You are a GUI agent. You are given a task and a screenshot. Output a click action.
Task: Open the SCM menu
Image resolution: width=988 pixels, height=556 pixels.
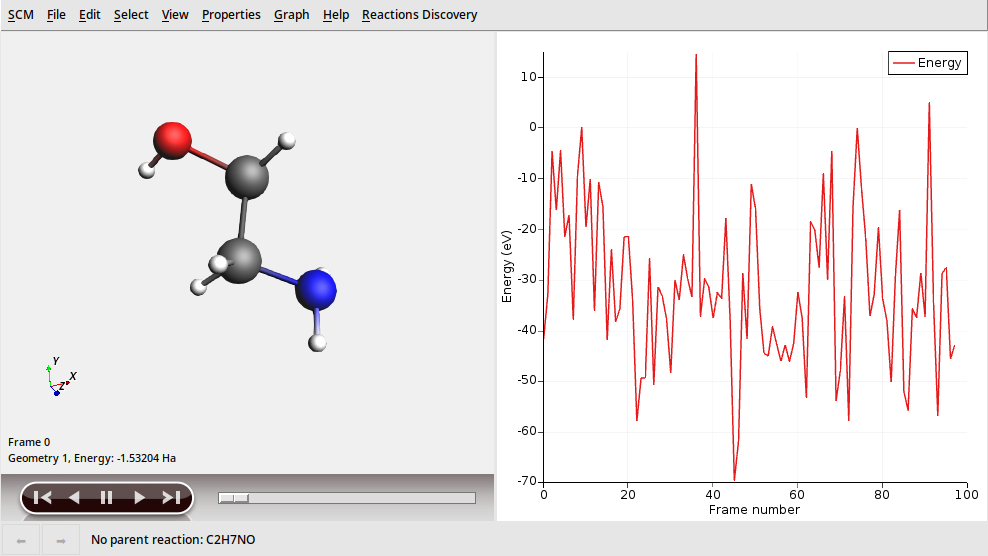click(x=20, y=15)
